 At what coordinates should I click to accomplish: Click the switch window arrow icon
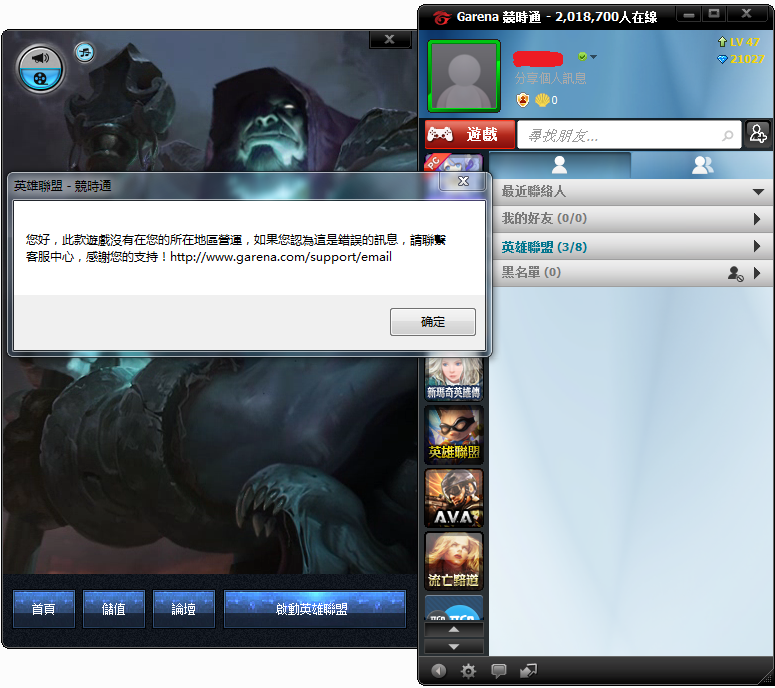click(x=528, y=671)
